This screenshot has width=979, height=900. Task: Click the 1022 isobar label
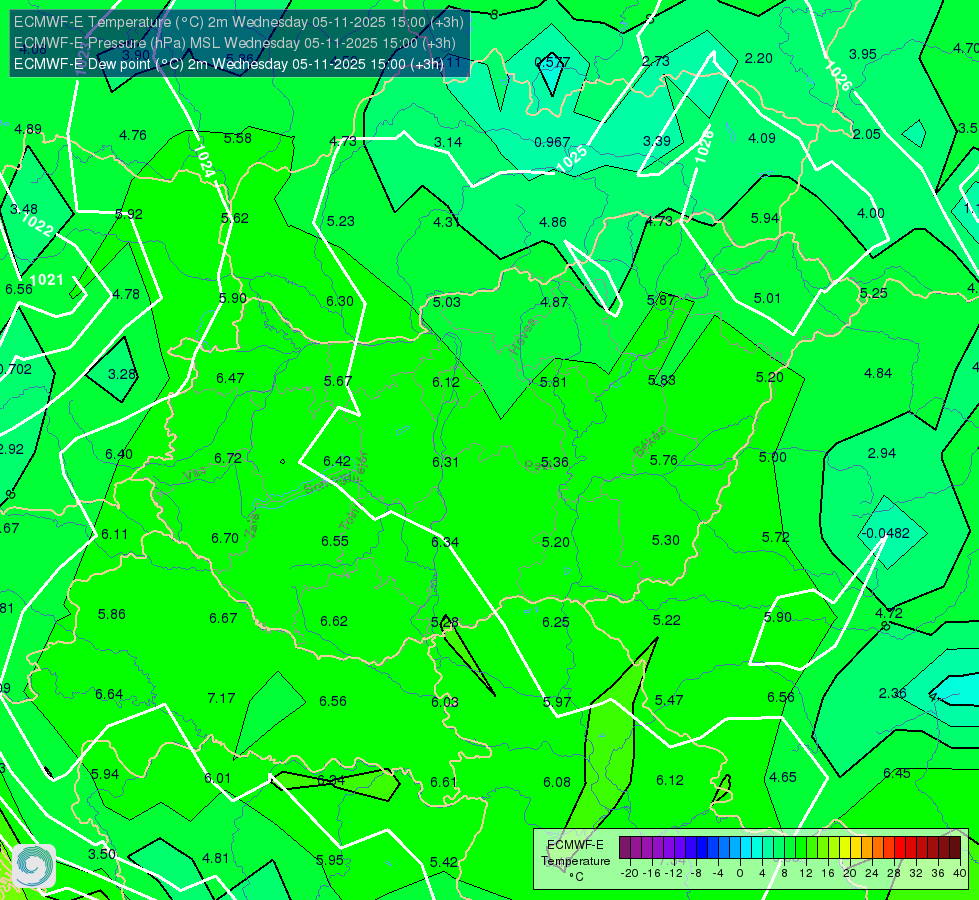37,225
